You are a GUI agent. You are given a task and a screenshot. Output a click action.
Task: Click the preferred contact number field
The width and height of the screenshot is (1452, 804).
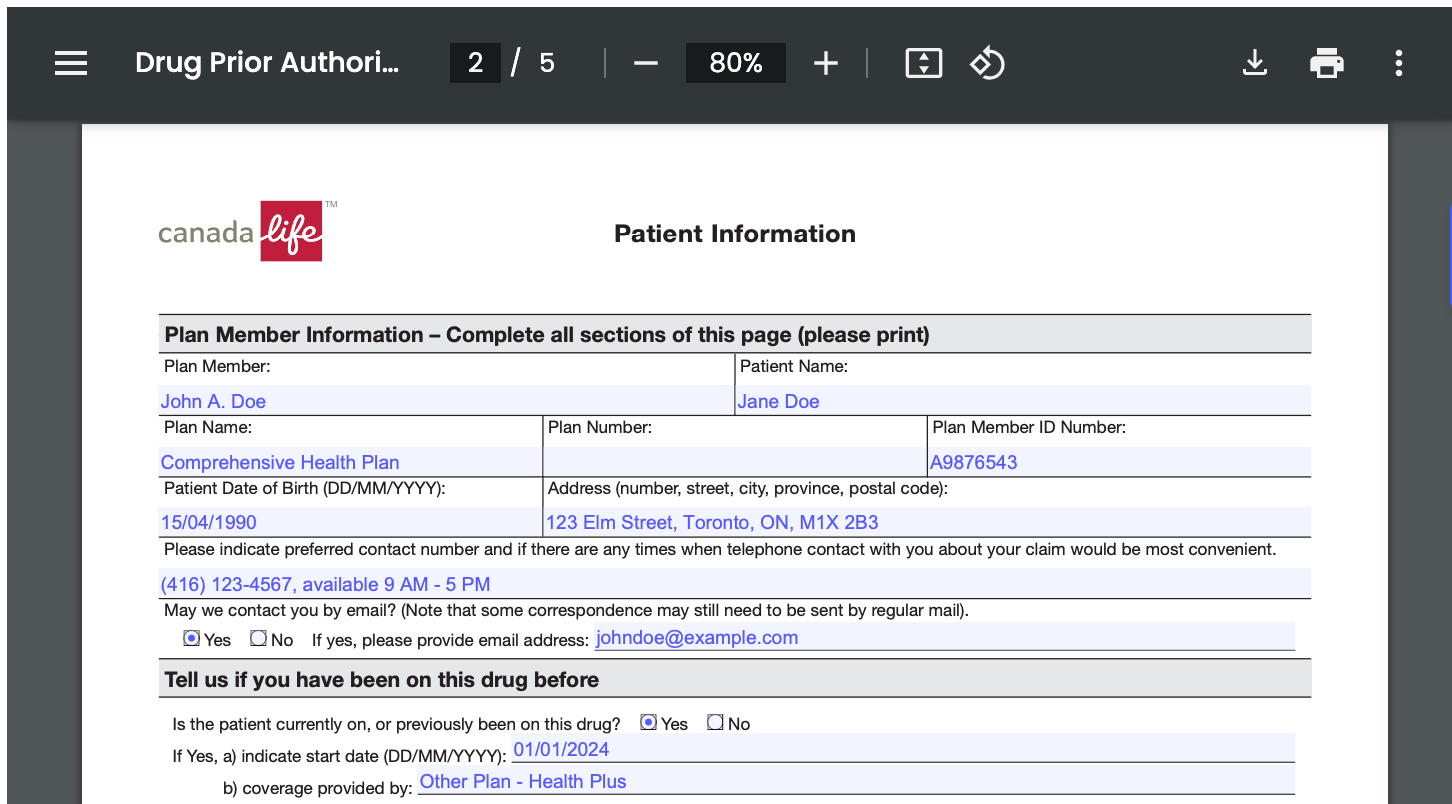tap(735, 583)
